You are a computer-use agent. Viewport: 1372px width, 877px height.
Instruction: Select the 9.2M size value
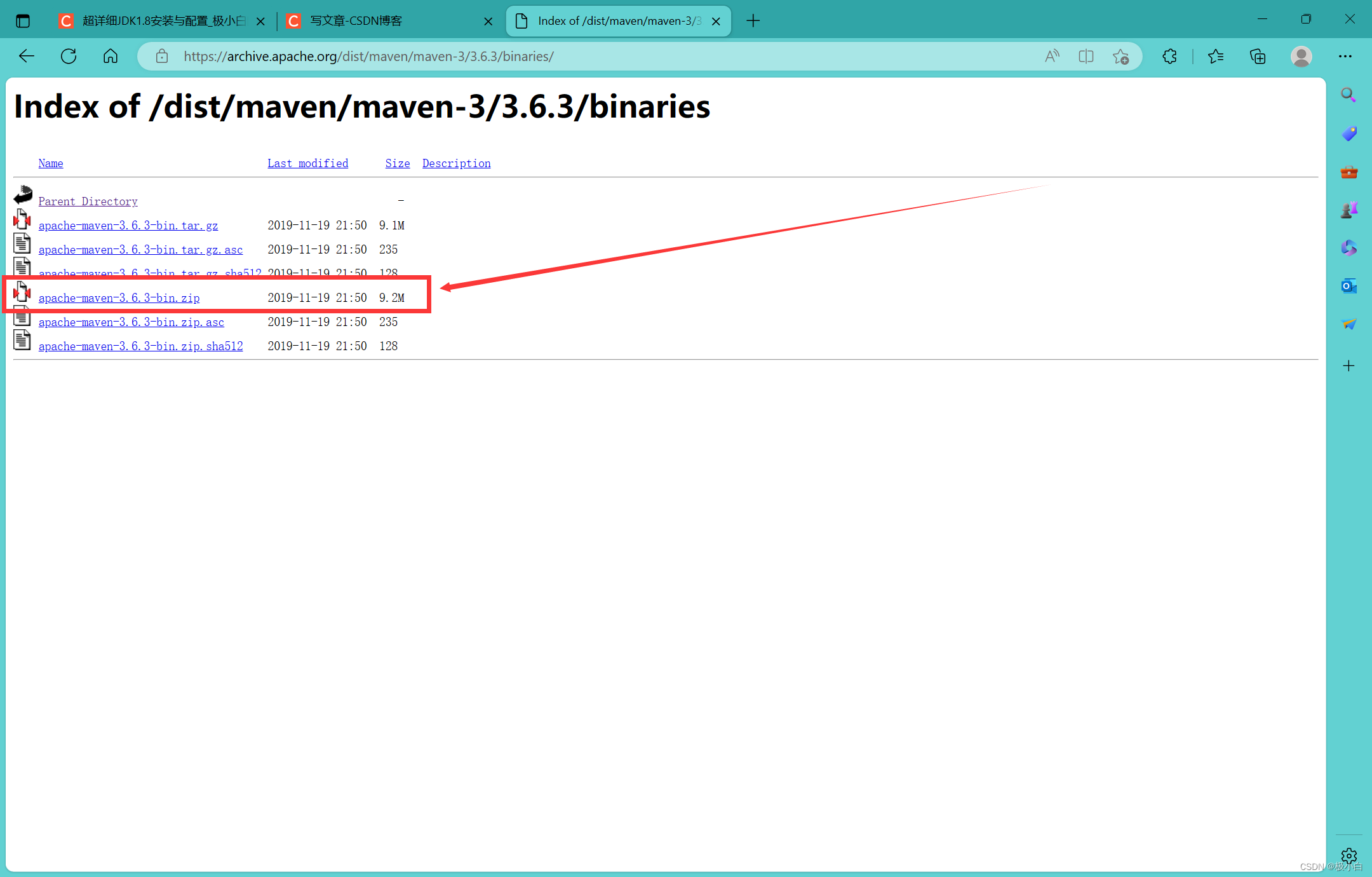click(x=392, y=298)
